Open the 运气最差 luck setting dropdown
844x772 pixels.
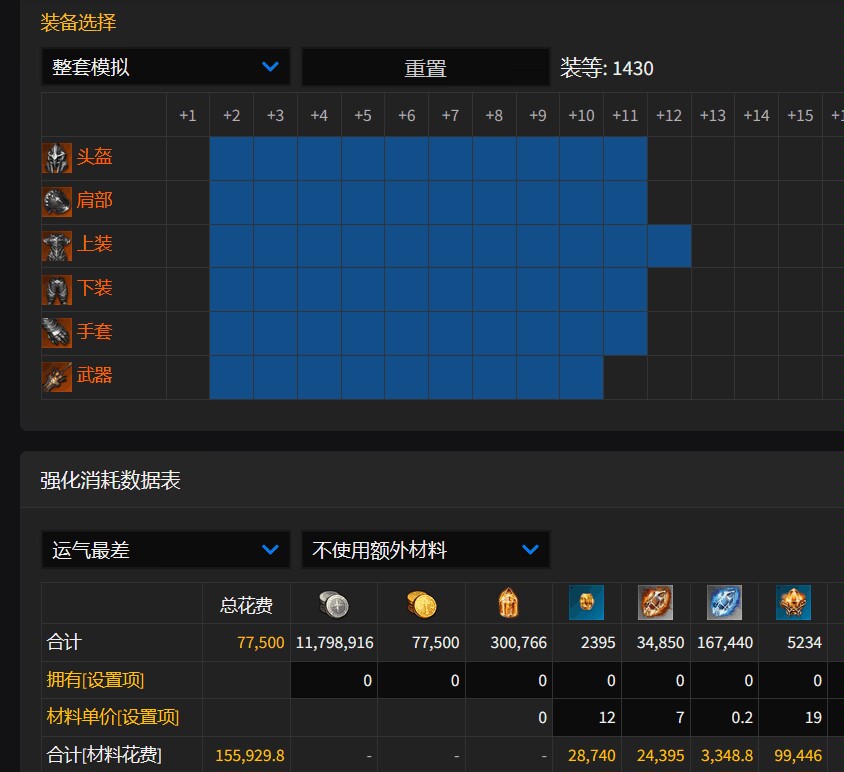[x=165, y=549]
